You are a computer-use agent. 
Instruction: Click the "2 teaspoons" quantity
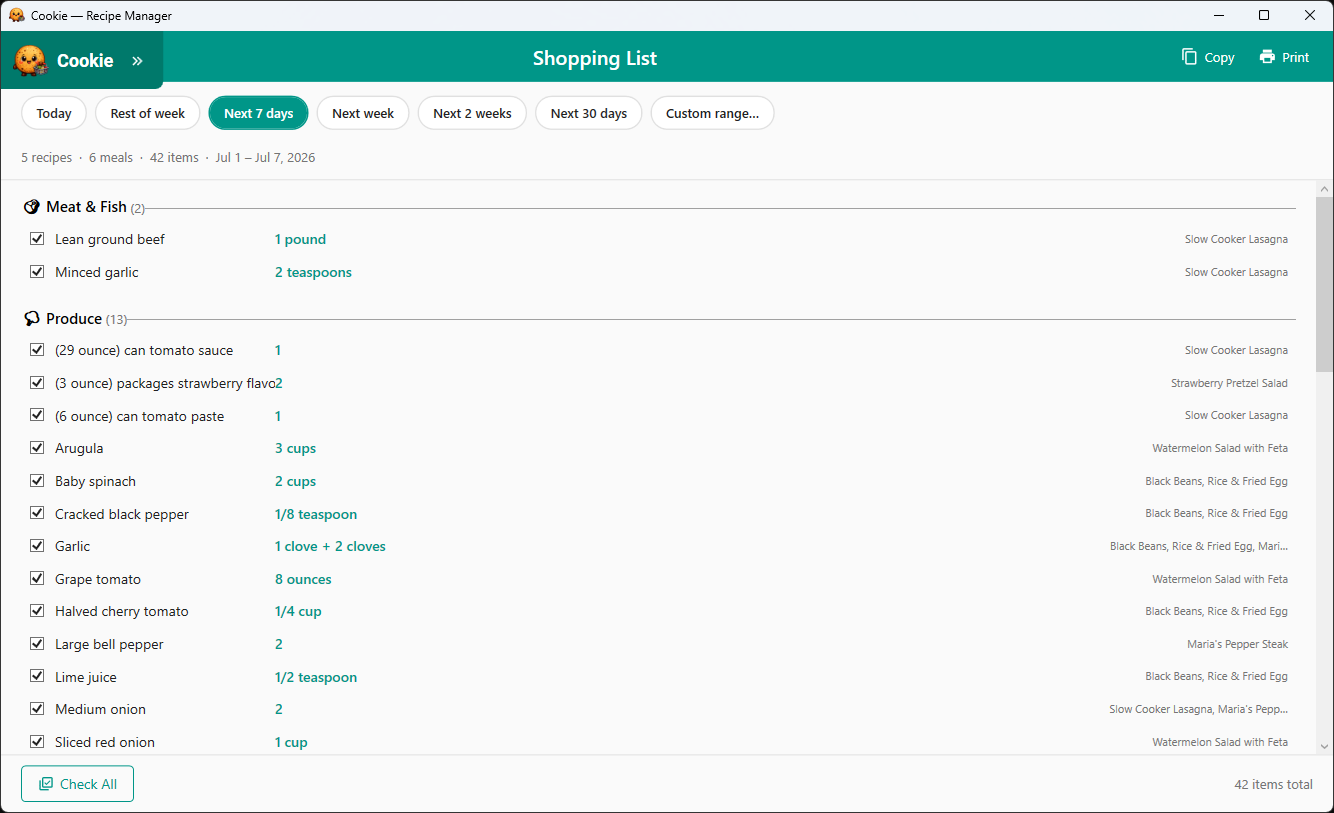tap(313, 273)
